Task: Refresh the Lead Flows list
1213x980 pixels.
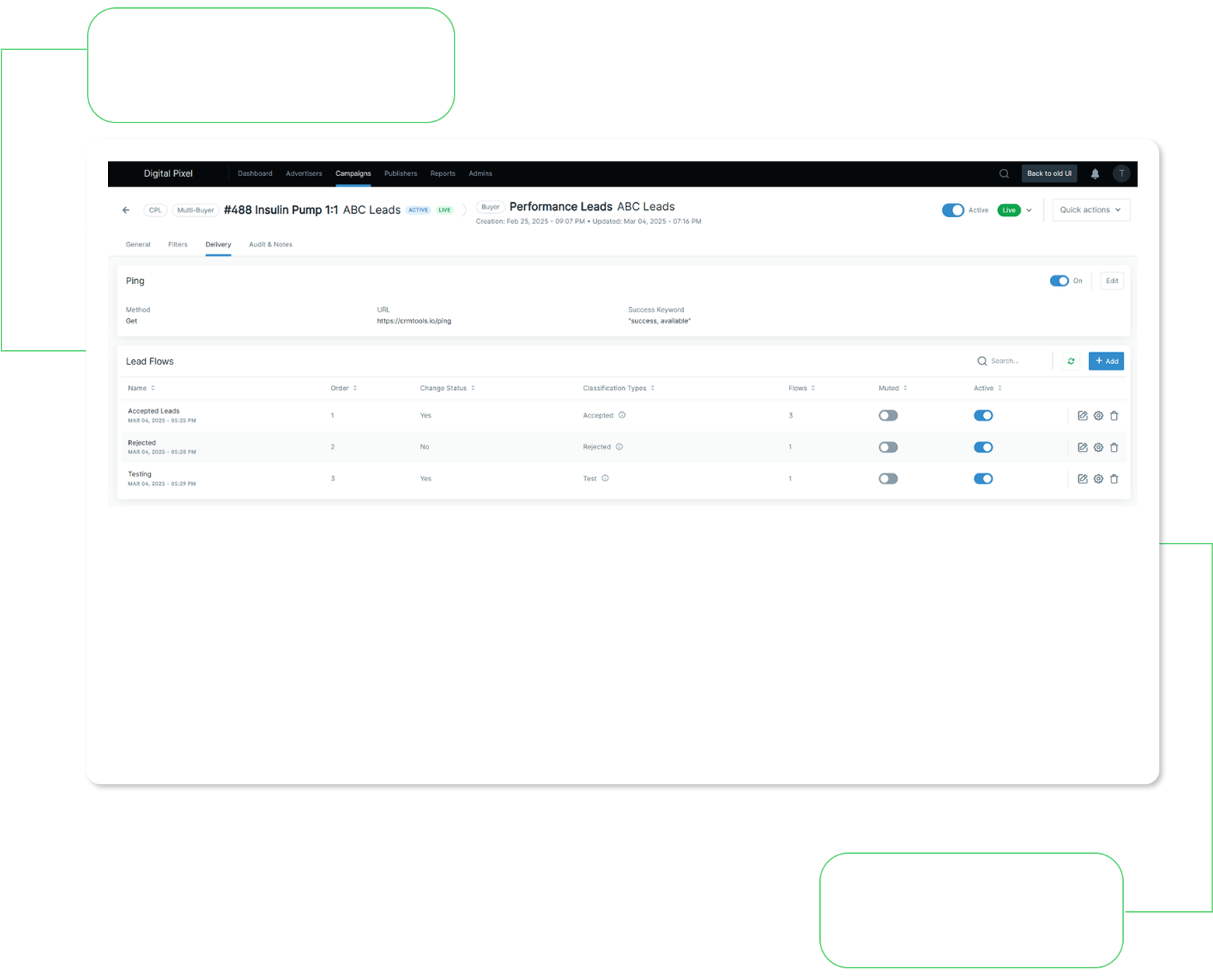Action: tap(1071, 361)
